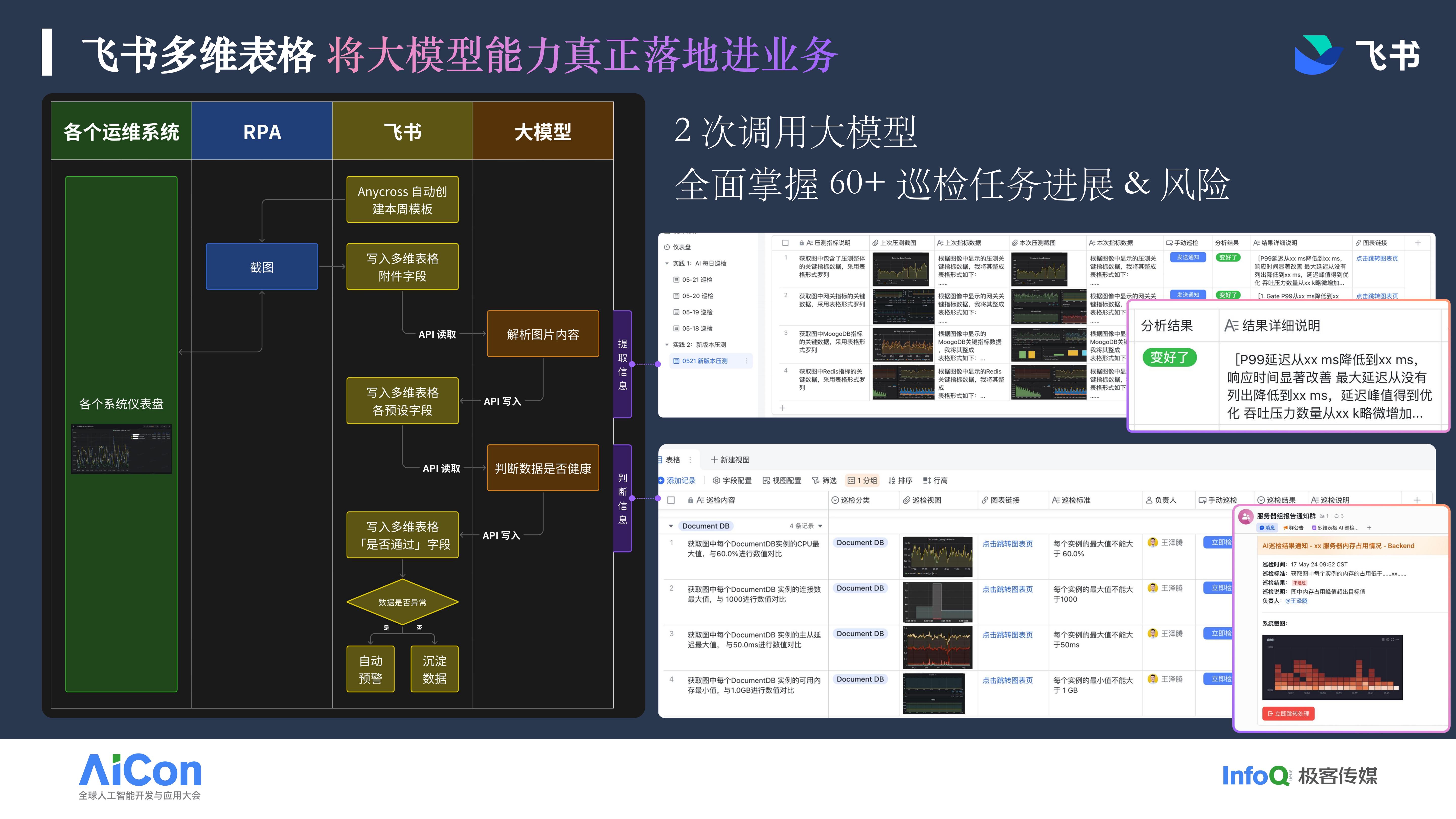
Task: Click the red 立即跳转处理 button
Action: (x=1288, y=714)
